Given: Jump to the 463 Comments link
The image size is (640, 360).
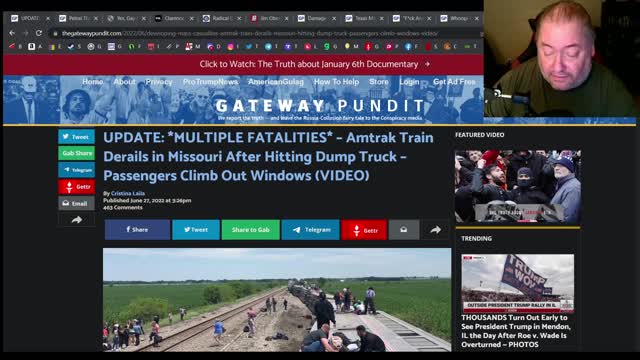Looking at the screenshot, I should click(123, 207).
